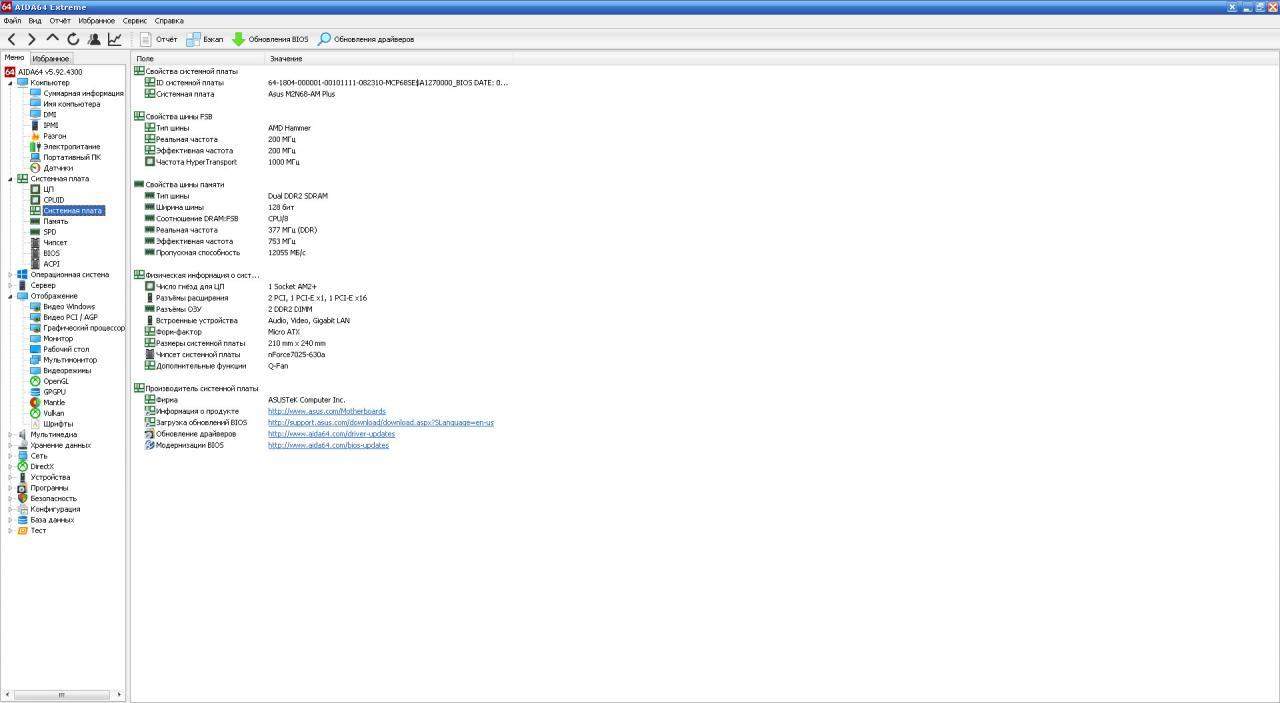
Task: Select Графический процессор in the tree
Action: [x=84, y=328]
